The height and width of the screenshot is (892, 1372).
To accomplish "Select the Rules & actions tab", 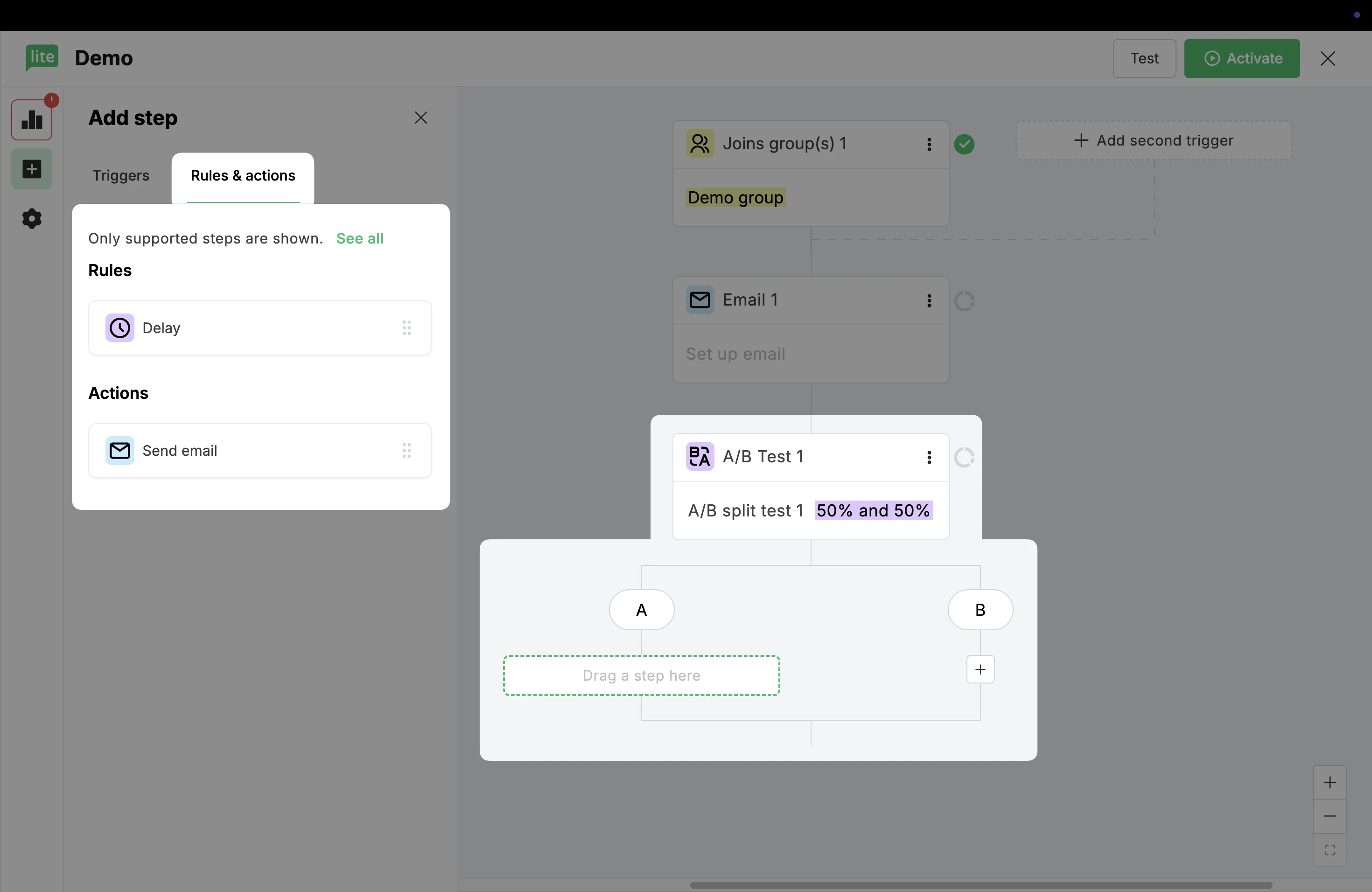I will [243, 176].
